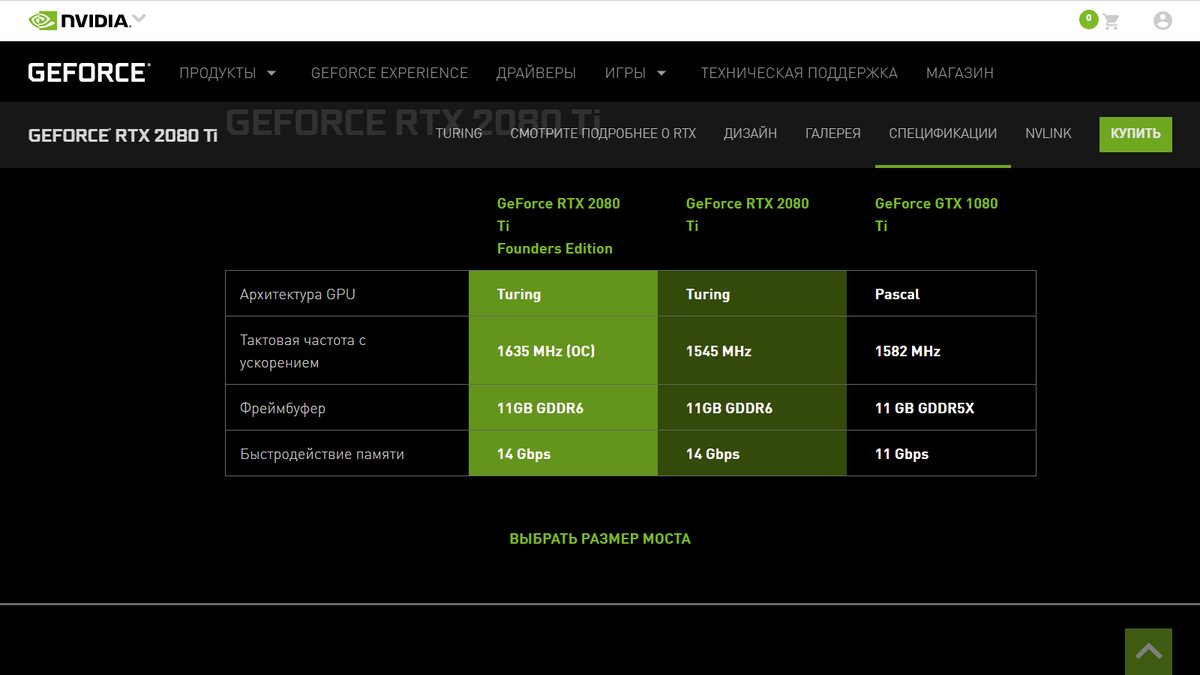This screenshot has width=1200, height=675.
Task: Click the Тактовая частота с ускорением label
Action: point(303,351)
